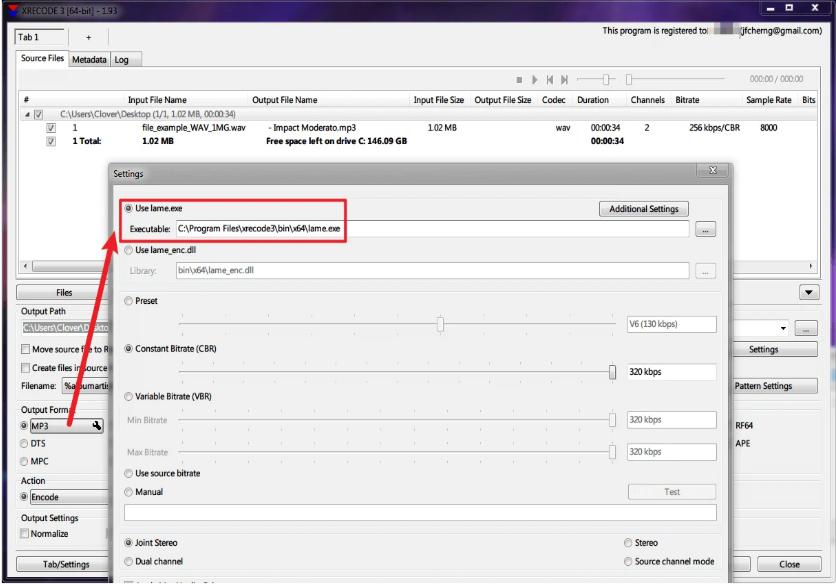The height and width of the screenshot is (584, 836).
Task: Select Constant Bitrate (CBR) mode
Action: tap(128, 349)
